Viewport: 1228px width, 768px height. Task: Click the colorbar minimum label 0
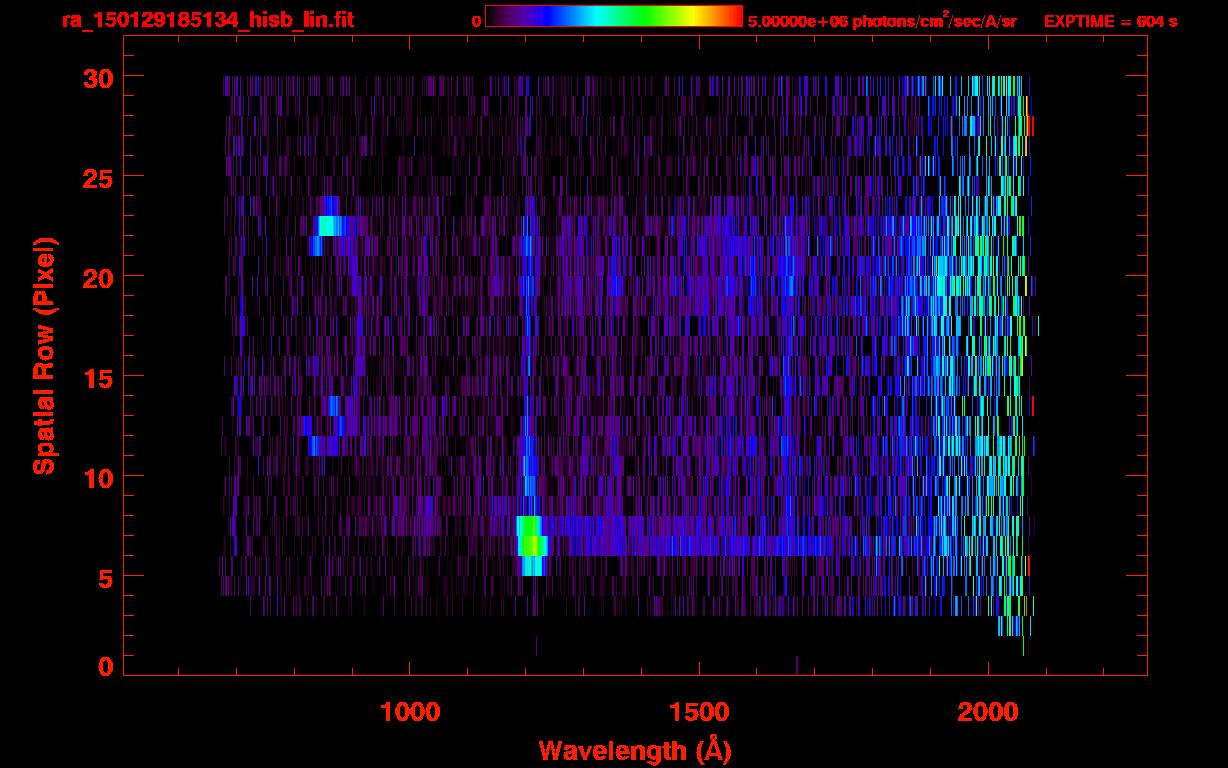[x=476, y=20]
